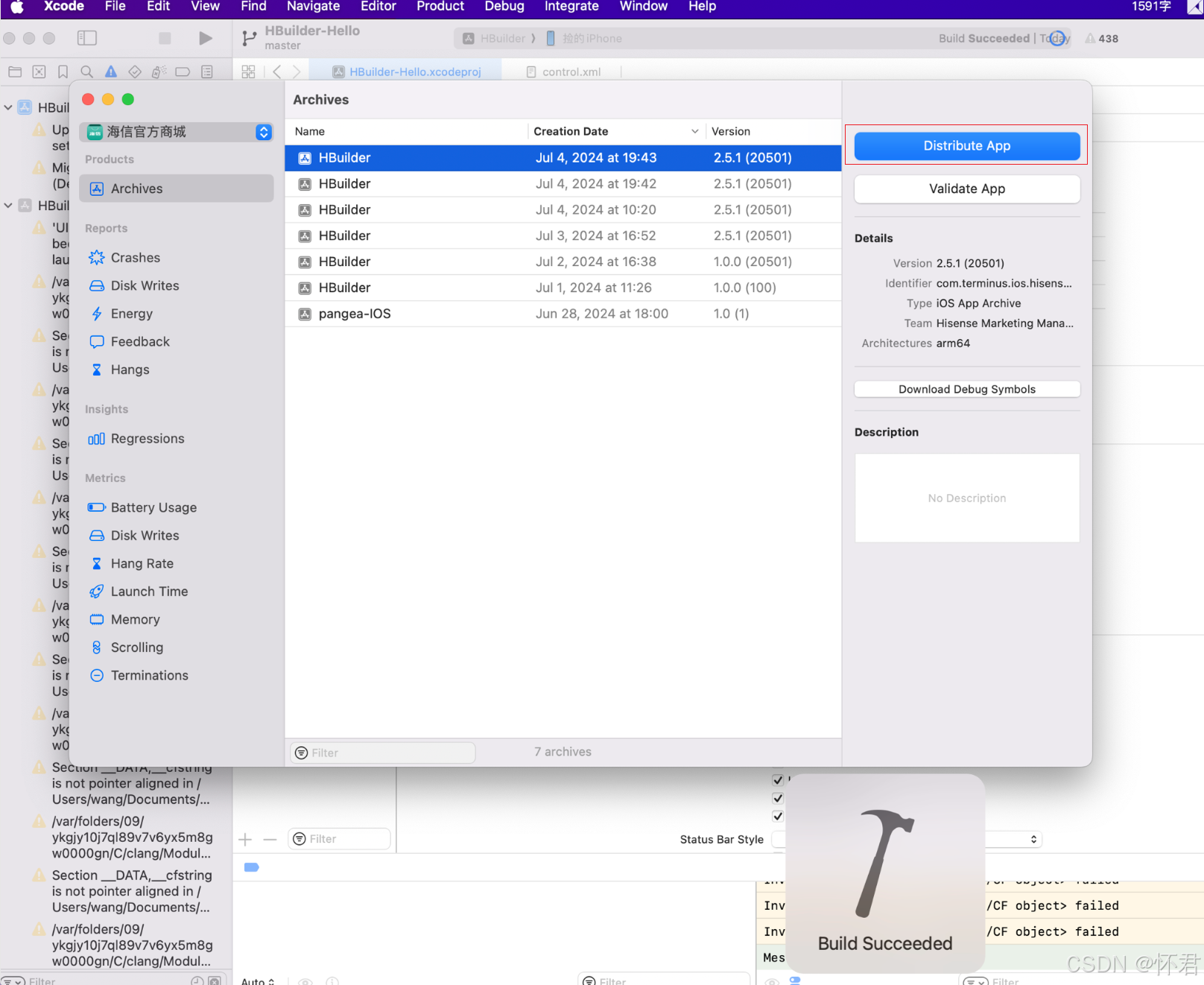The width and height of the screenshot is (1204, 985).
Task: Open the Project navigator folder icon
Action: 15,72
